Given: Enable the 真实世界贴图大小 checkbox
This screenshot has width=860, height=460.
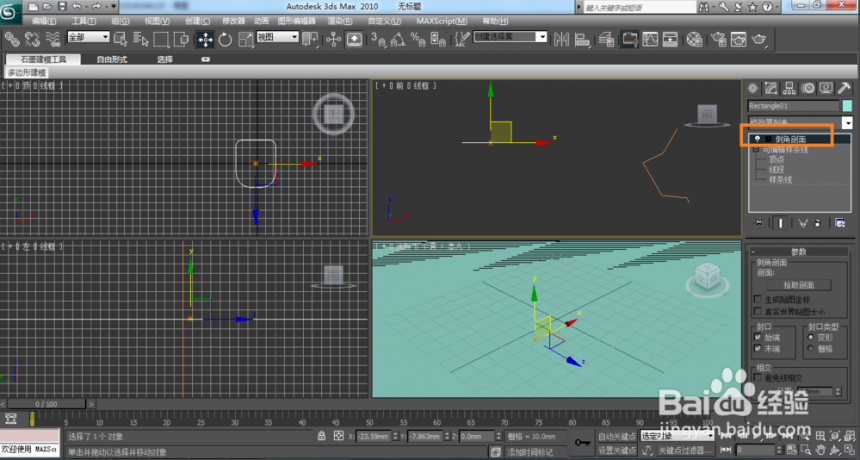Looking at the screenshot, I should (758, 311).
